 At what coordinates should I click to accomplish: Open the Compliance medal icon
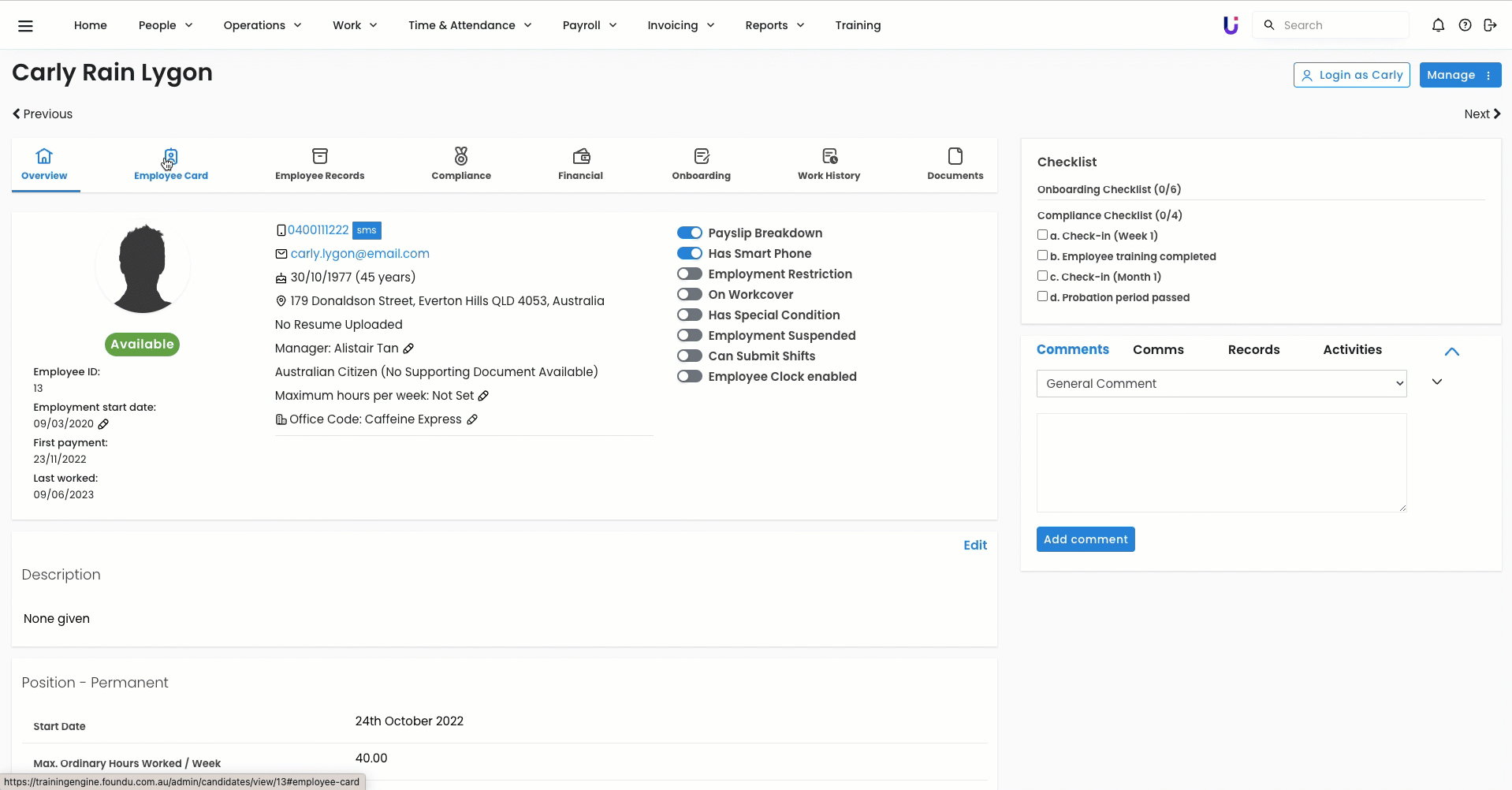[x=461, y=156]
